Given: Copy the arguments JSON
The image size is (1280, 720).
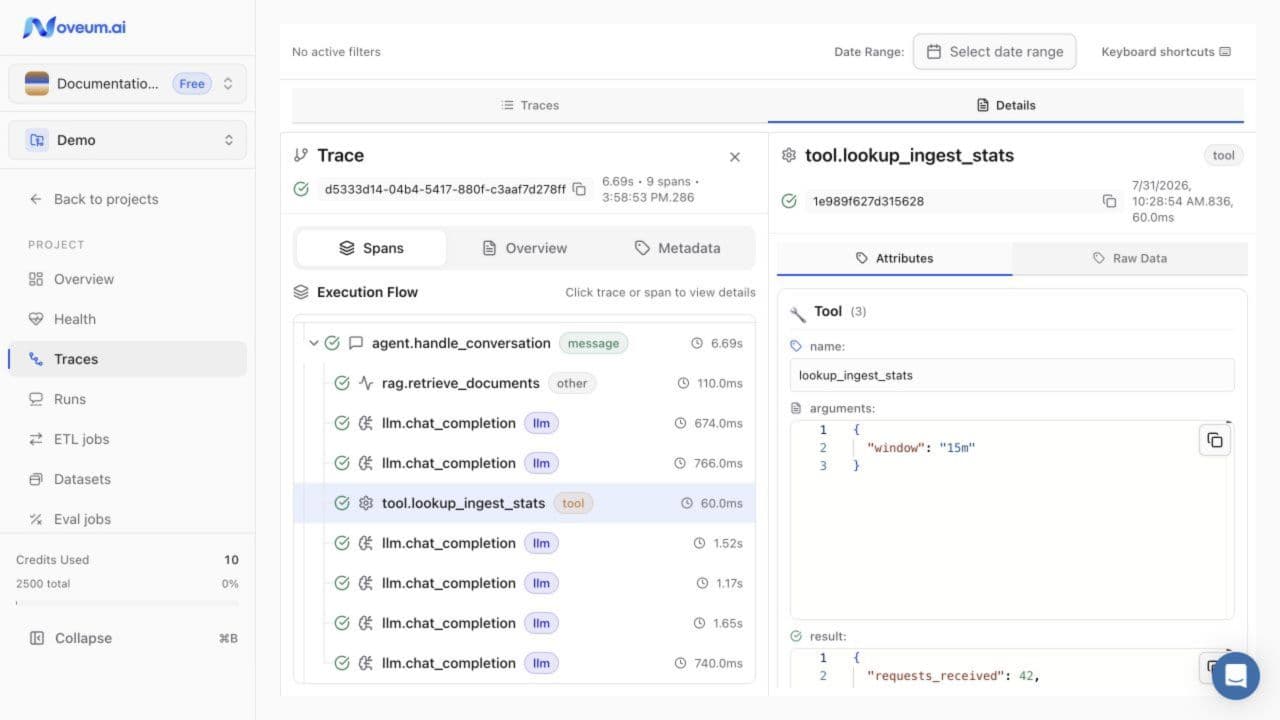Looking at the screenshot, I should (x=1215, y=440).
